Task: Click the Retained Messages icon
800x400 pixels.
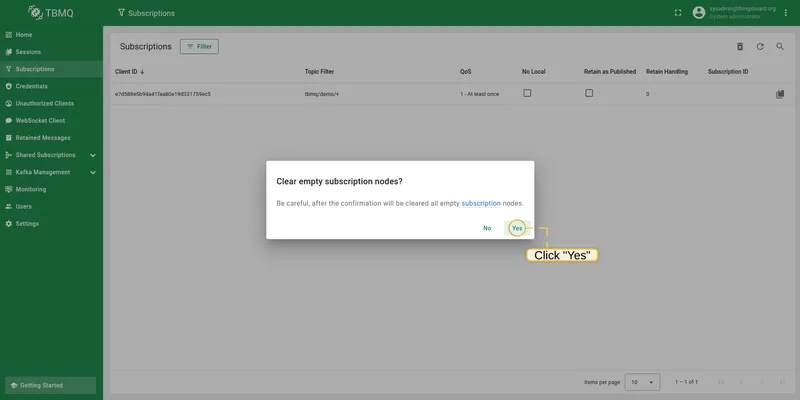Action: [9, 138]
